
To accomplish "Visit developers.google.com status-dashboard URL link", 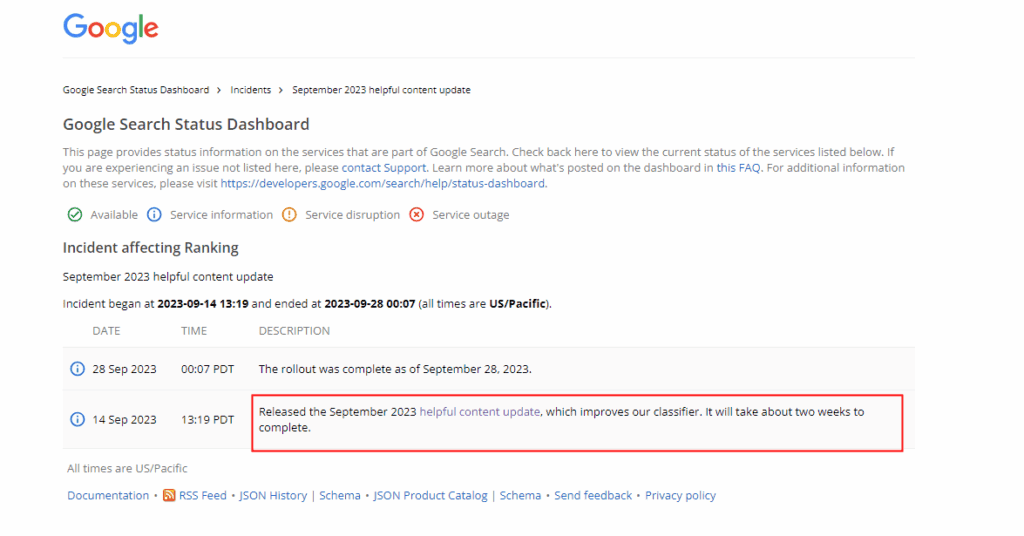I will click(x=383, y=183).
